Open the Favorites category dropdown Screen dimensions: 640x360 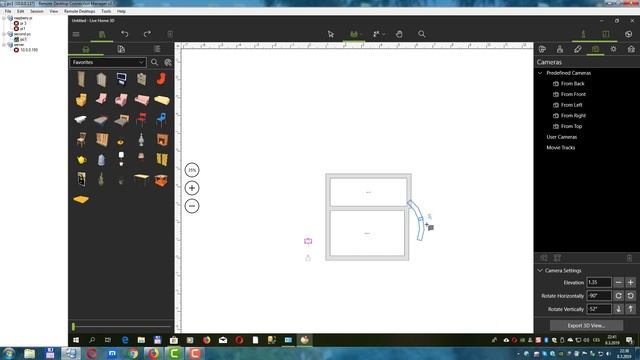(x=108, y=62)
